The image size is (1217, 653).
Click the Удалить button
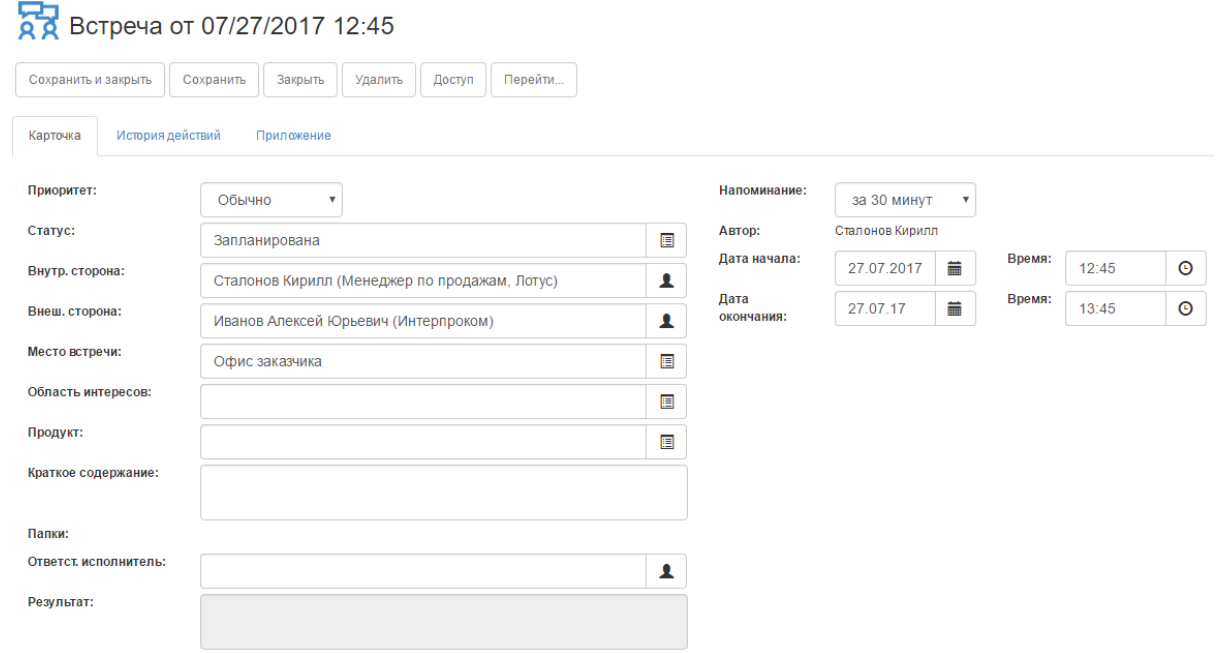coord(379,79)
